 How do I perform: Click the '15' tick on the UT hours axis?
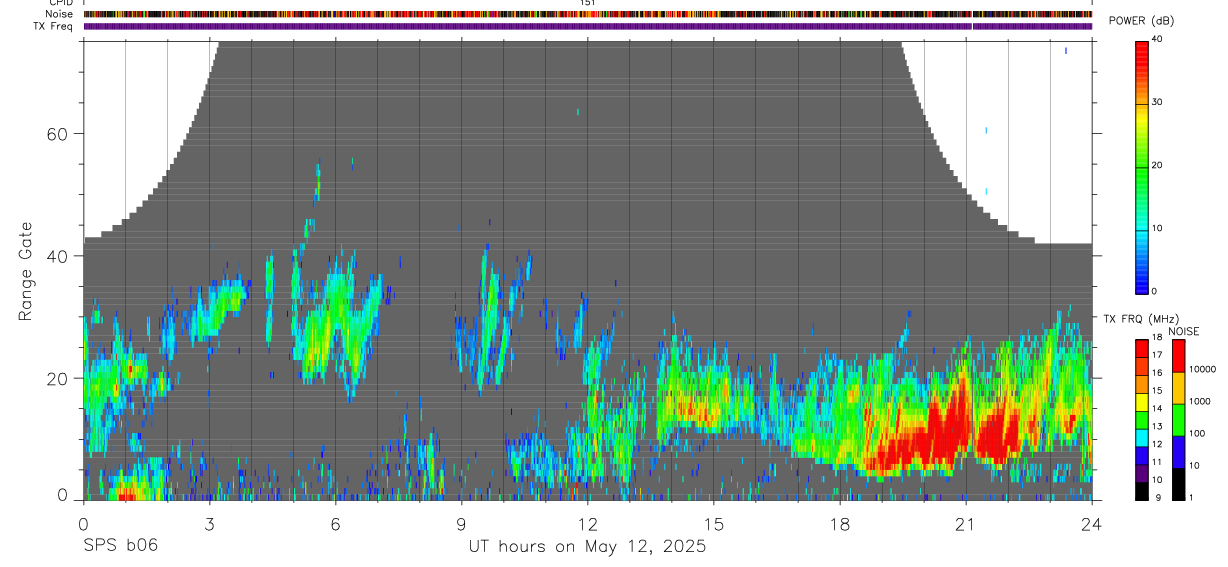pyautogui.click(x=714, y=522)
